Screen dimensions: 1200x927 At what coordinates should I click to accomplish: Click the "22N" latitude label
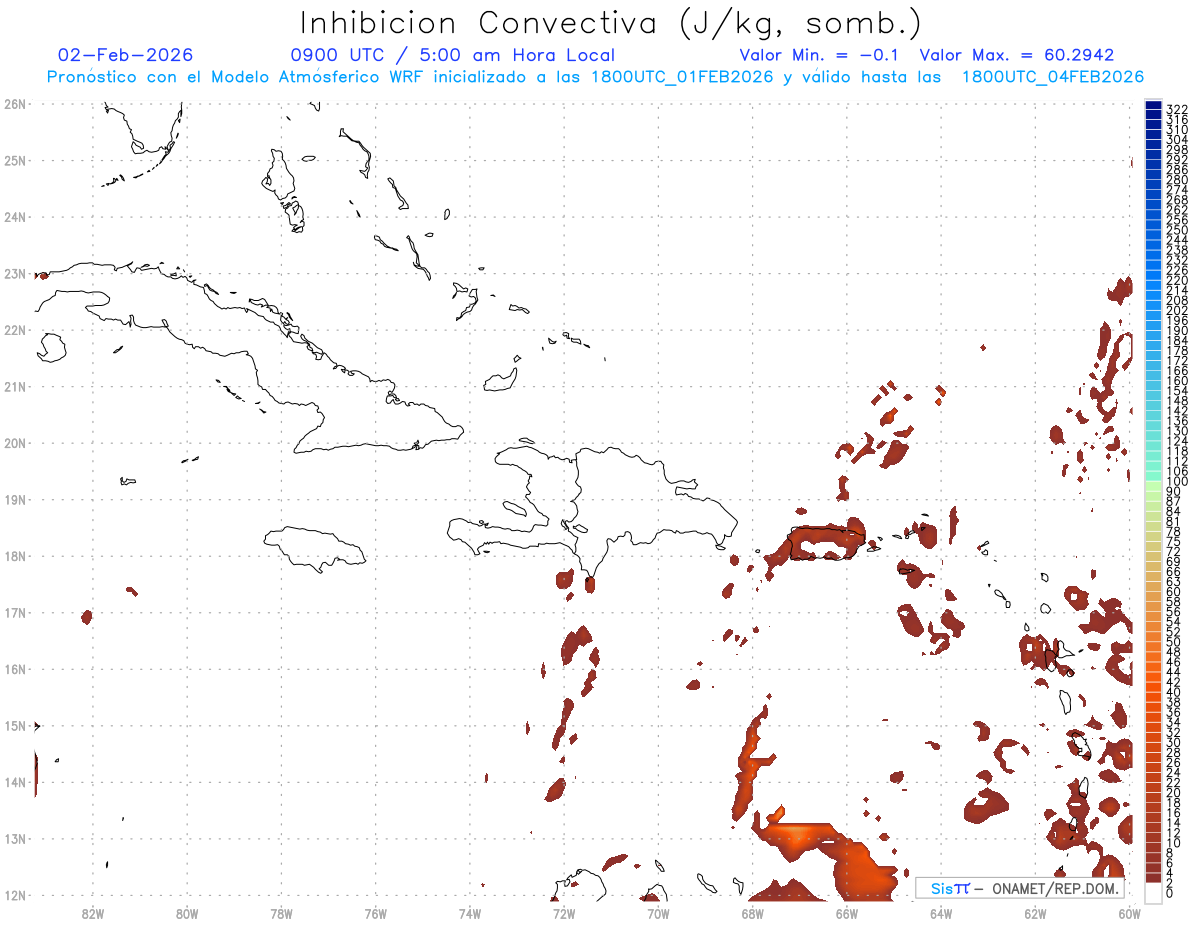pyautogui.click(x=15, y=330)
